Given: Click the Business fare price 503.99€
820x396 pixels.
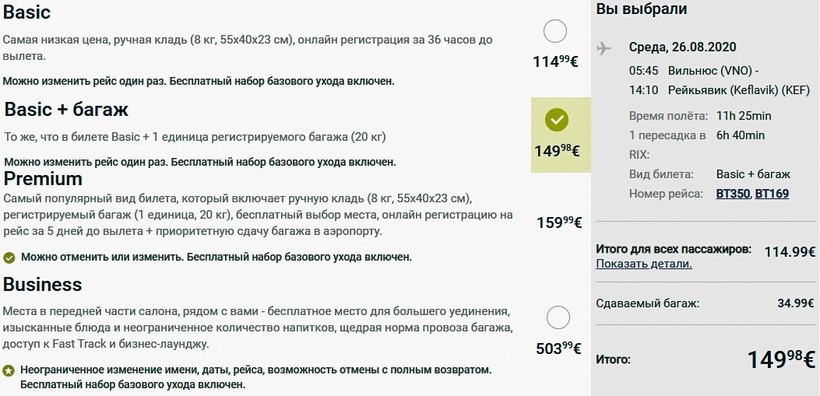Looking at the screenshot, I should [x=559, y=348].
